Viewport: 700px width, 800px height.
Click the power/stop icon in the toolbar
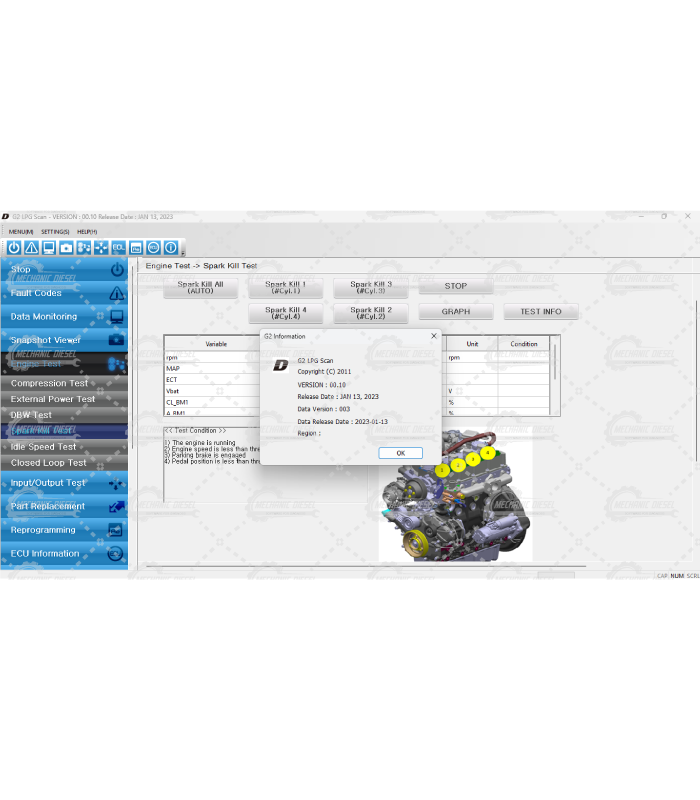coord(14,247)
